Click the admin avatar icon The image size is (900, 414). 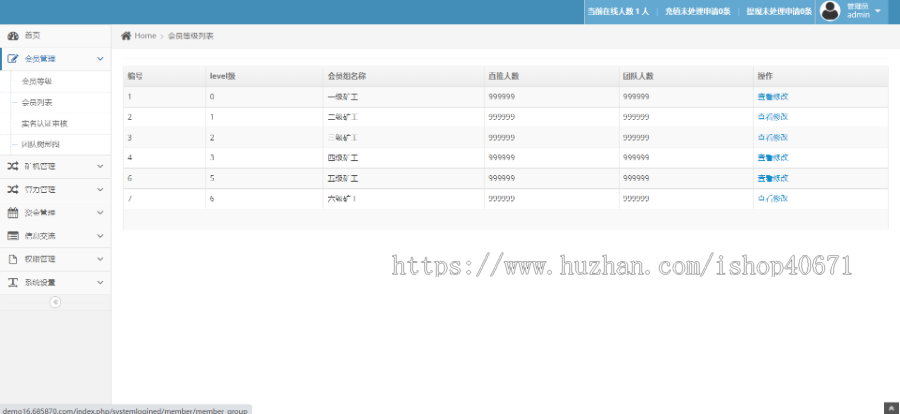pyautogui.click(x=830, y=10)
